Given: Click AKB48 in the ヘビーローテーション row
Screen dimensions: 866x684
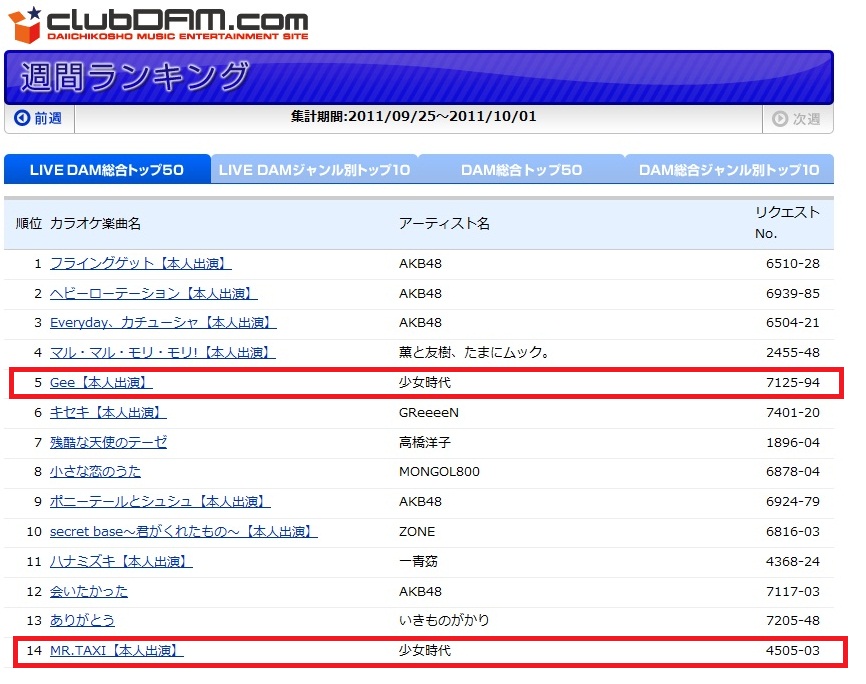Looking at the screenshot, I should pyautogui.click(x=420, y=293).
